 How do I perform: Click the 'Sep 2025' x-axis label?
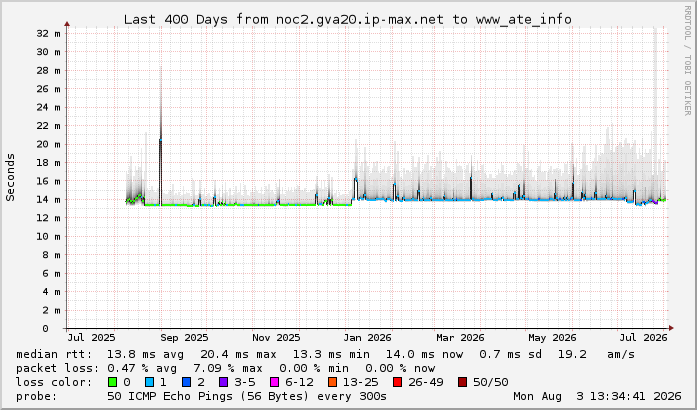tap(184, 338)
